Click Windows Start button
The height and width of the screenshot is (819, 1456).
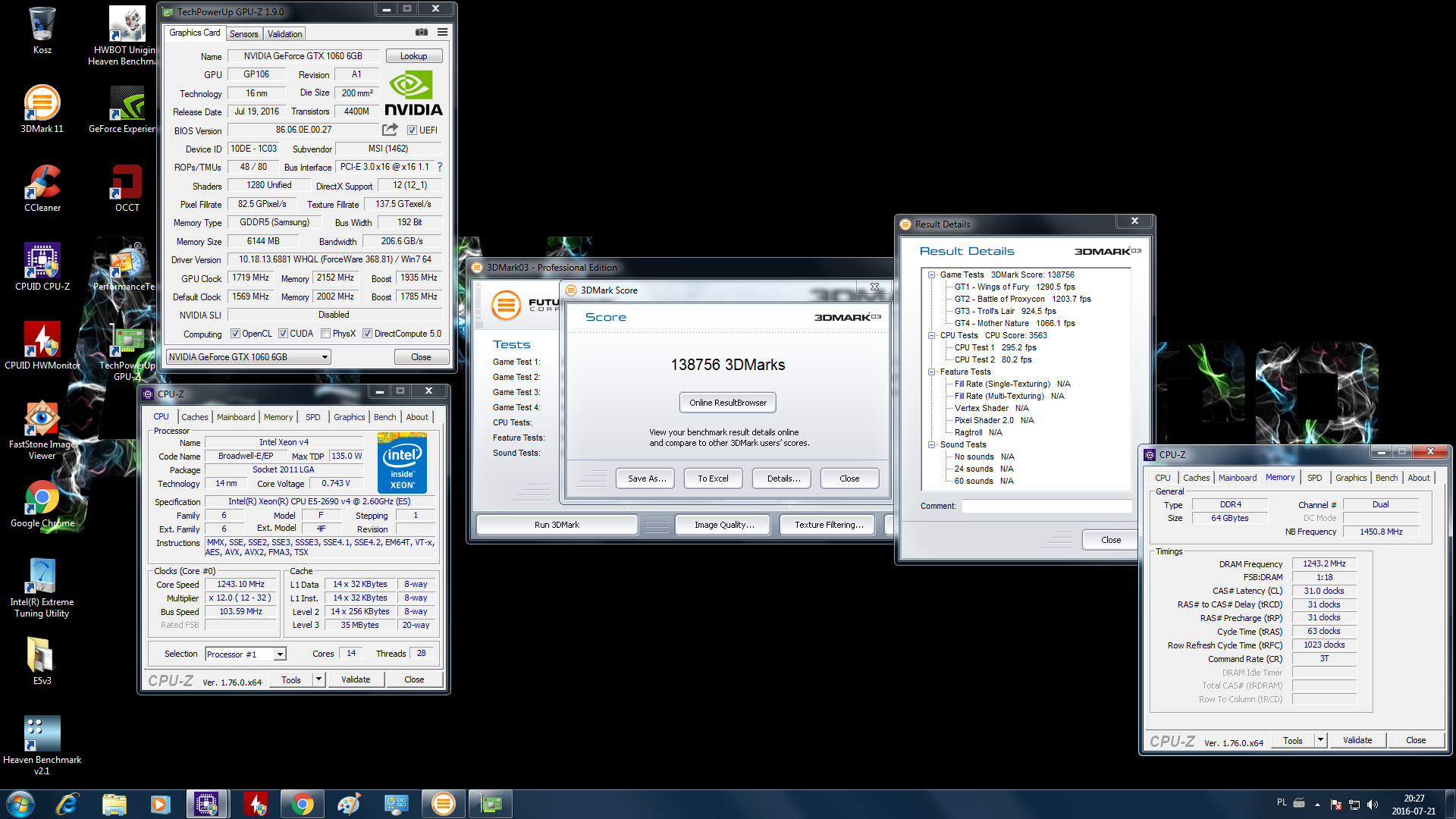(x=20, y=804)
